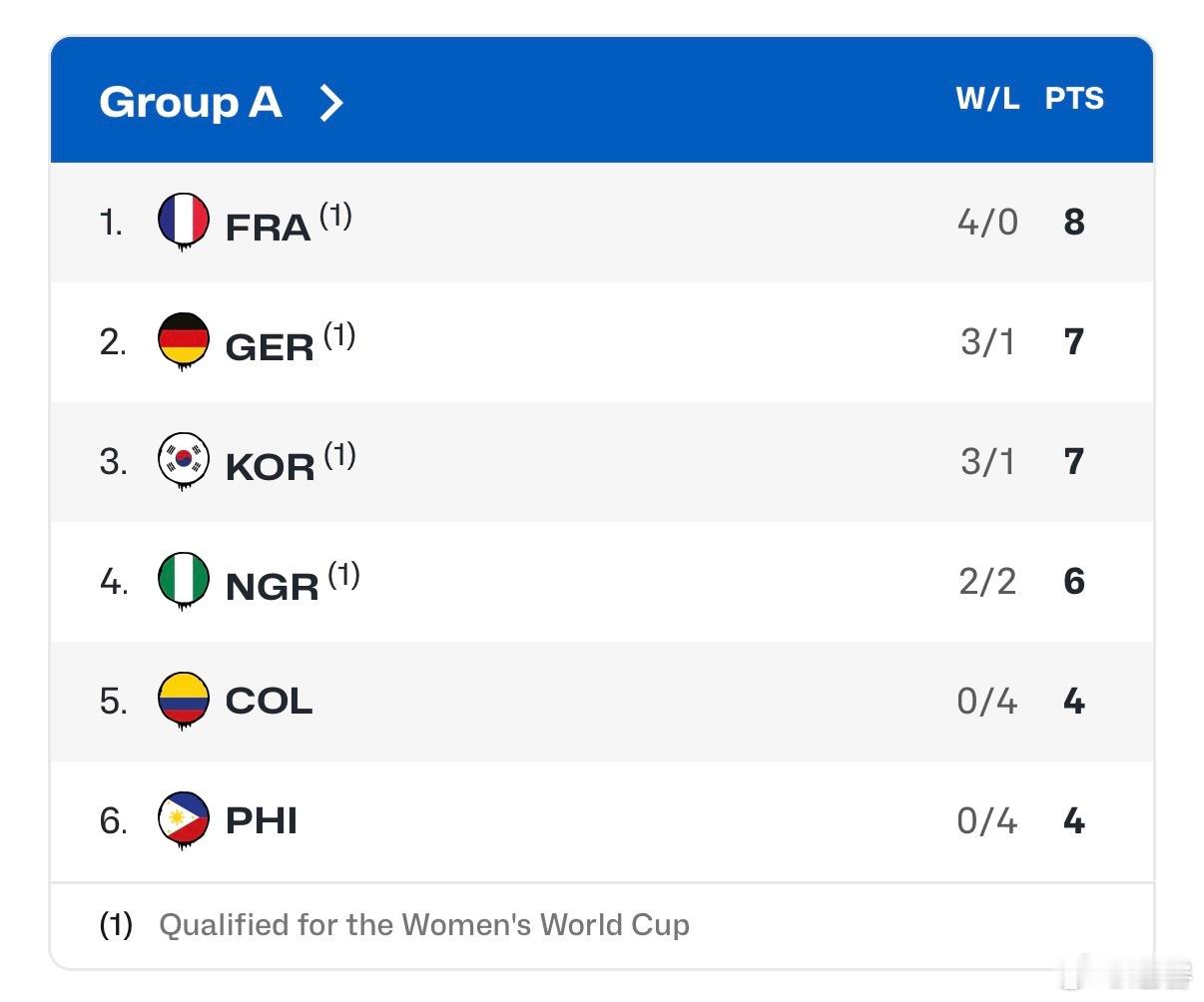Screen dimensions: 1204x1002
Task: Click the Germany flag icon
Action: [x=184, y=340]
